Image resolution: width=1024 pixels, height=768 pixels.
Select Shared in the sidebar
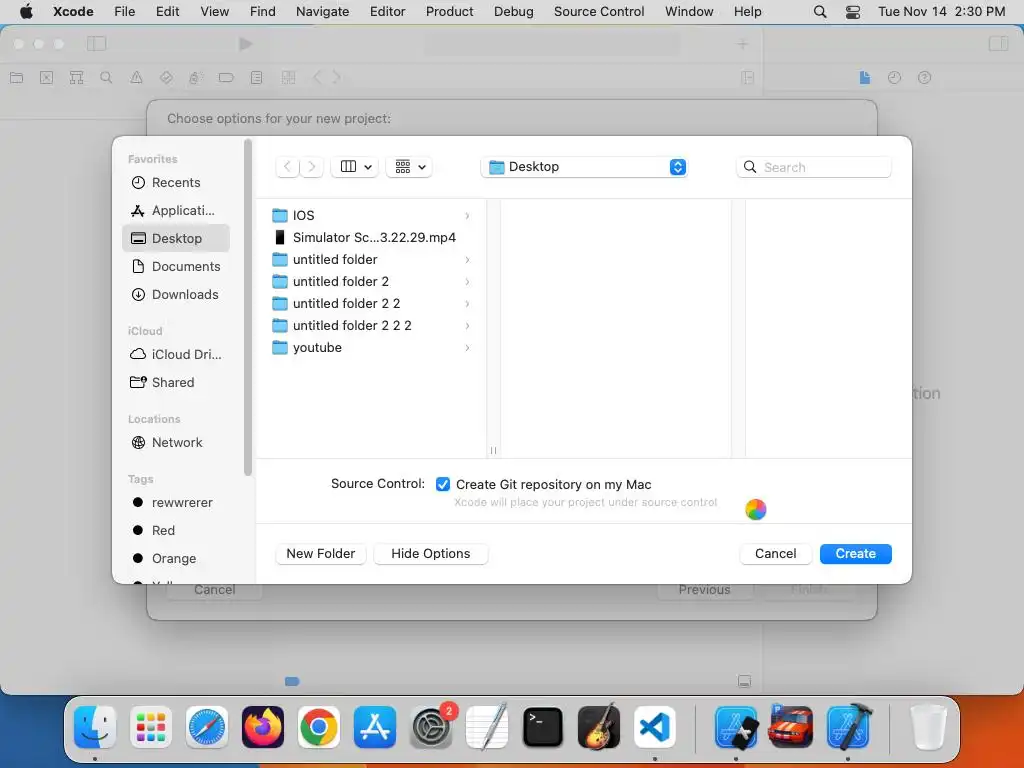(176, 382)
